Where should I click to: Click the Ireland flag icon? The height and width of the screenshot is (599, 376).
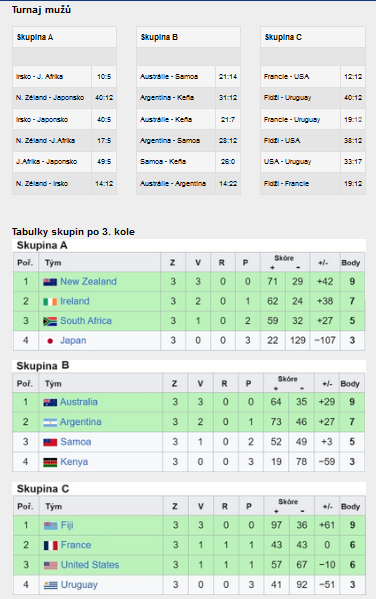(50, 302)
